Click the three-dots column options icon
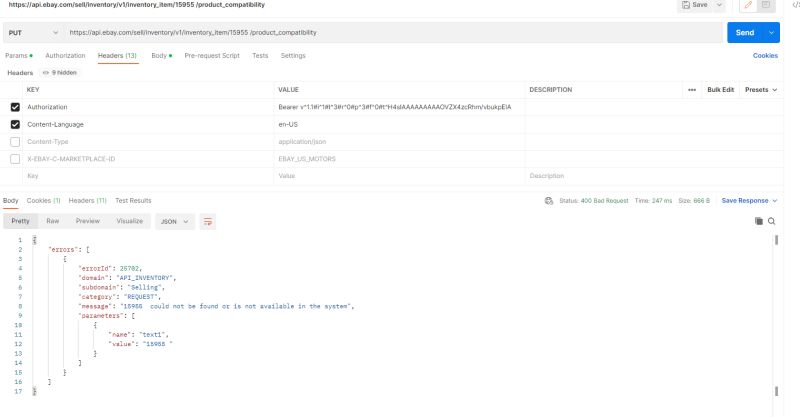The width and height of the screenshot is (800, 417). [x=692, y=90]
